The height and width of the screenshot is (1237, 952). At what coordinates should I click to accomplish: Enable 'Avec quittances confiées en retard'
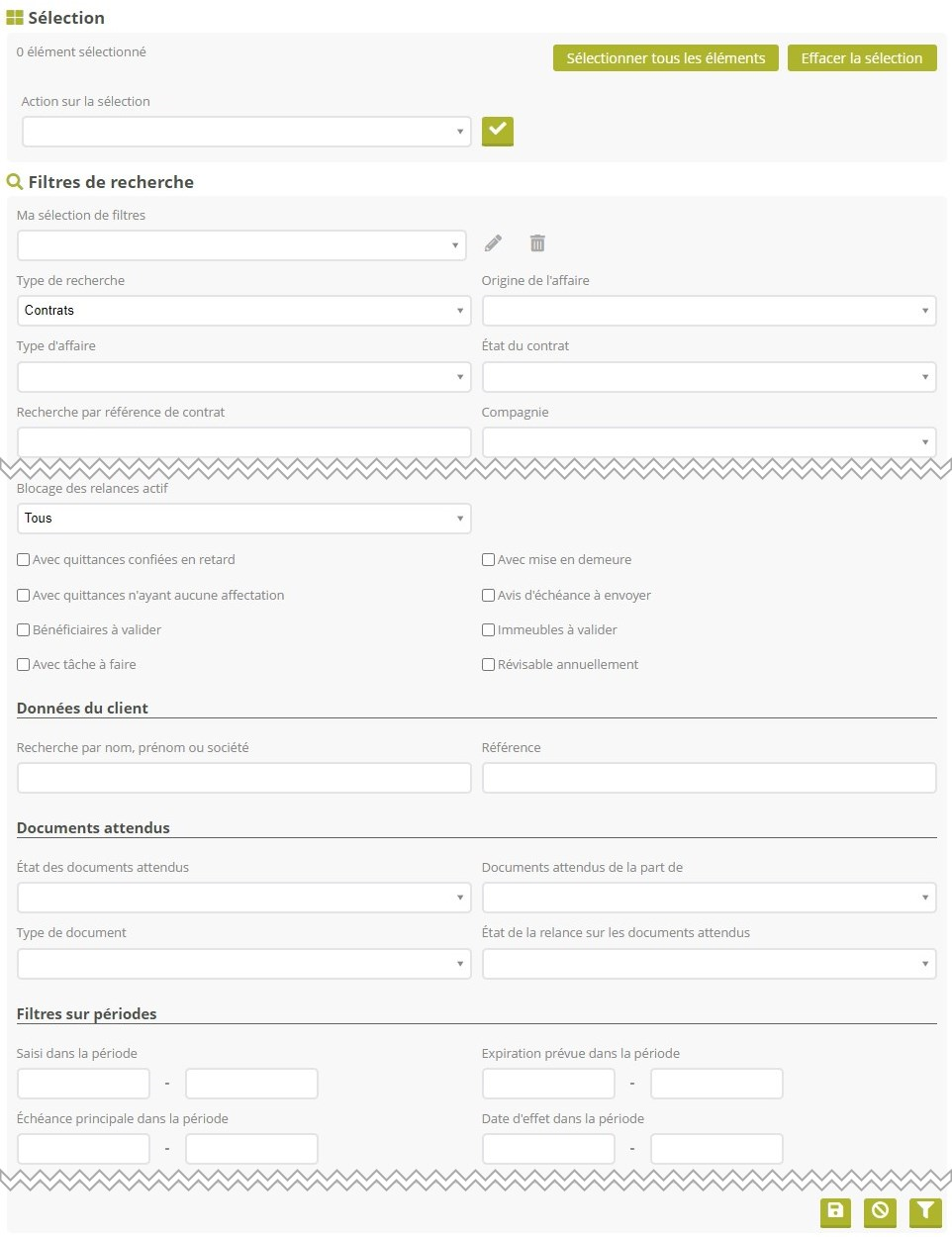pyautogui.click(x=24, y=560)
